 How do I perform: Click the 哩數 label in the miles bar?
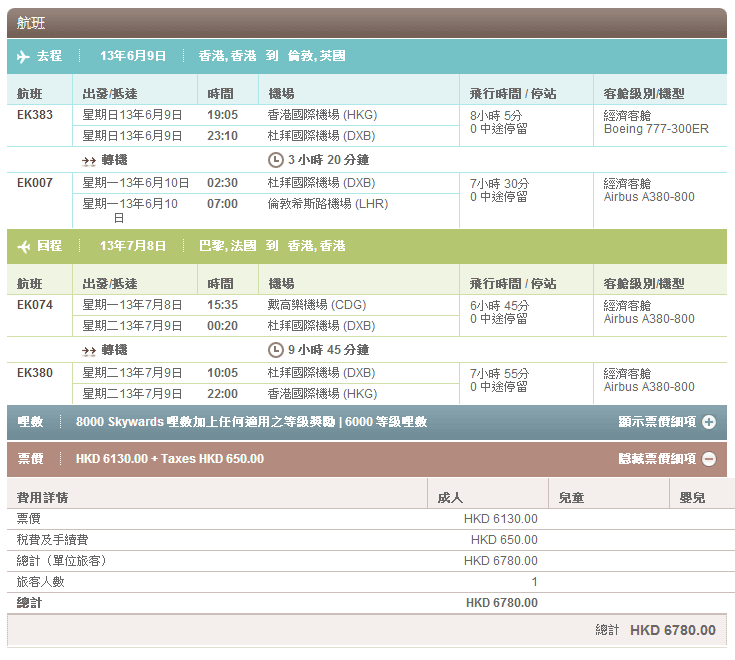[31, 422]
